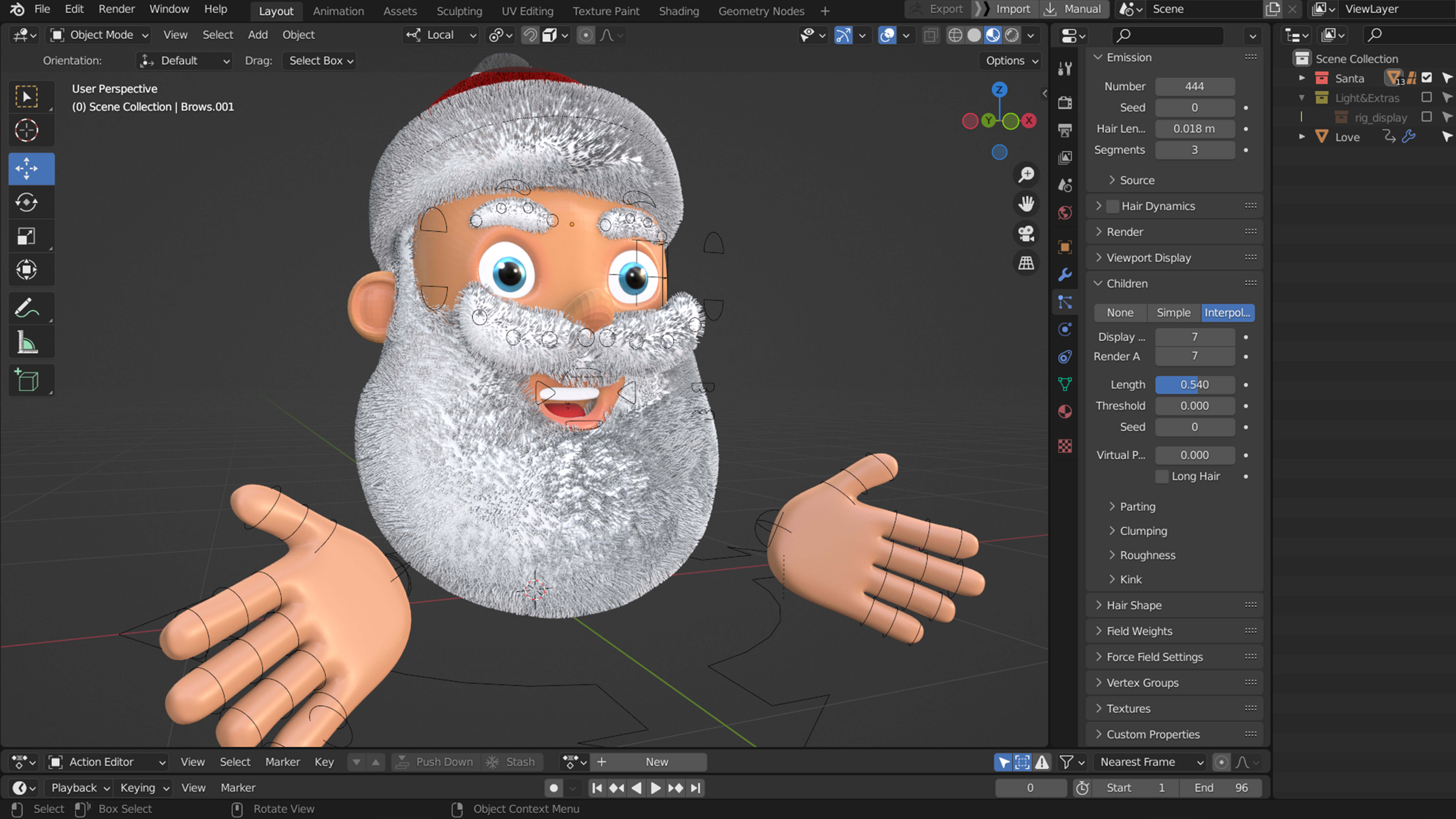Open the Modifiers wrench properties tab
The height and width of the screenshot is (819, 1456).
[x=1065, y=275]
